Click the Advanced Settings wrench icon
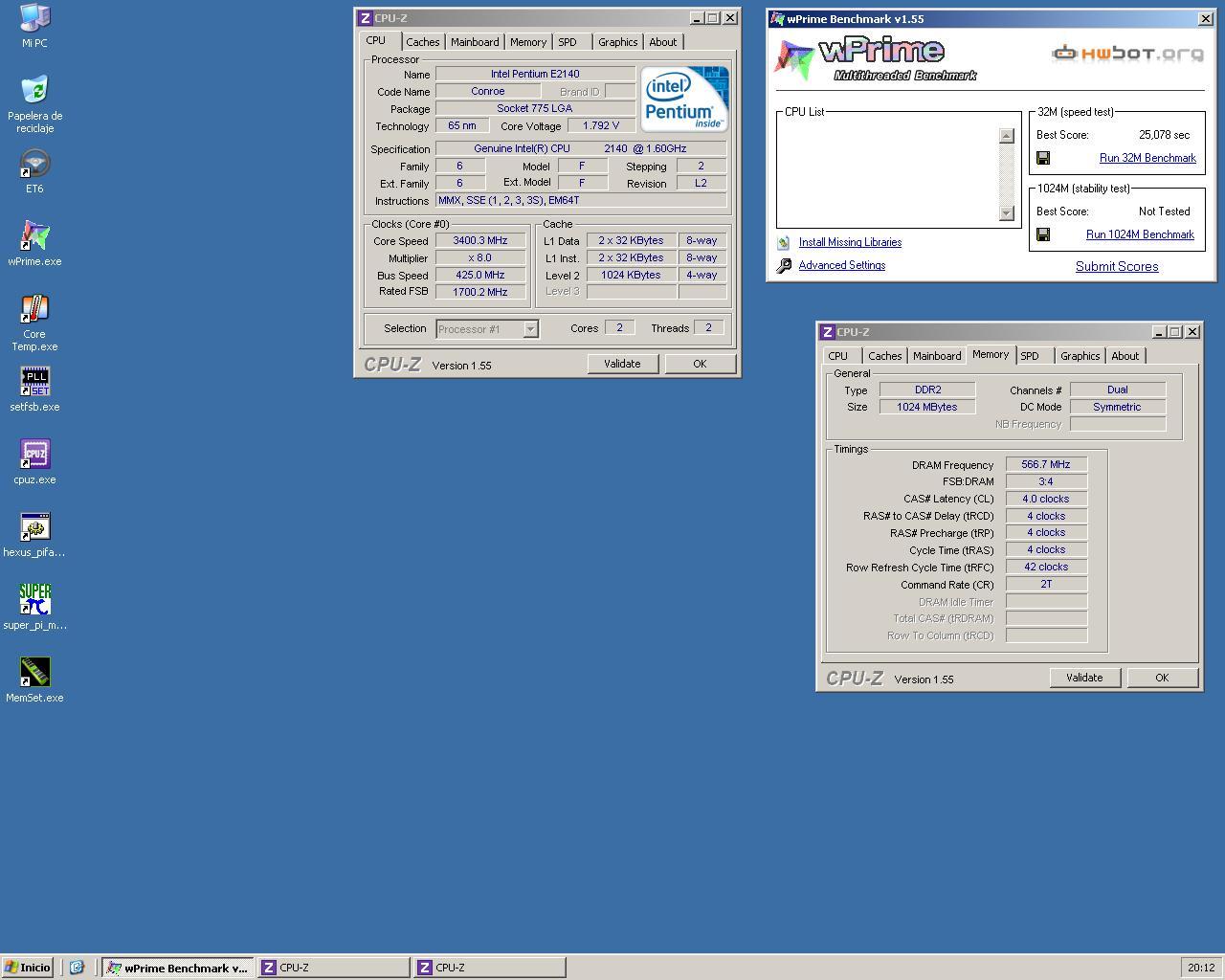The width and height of the screenshot is (1225, 980). point(783,266)
